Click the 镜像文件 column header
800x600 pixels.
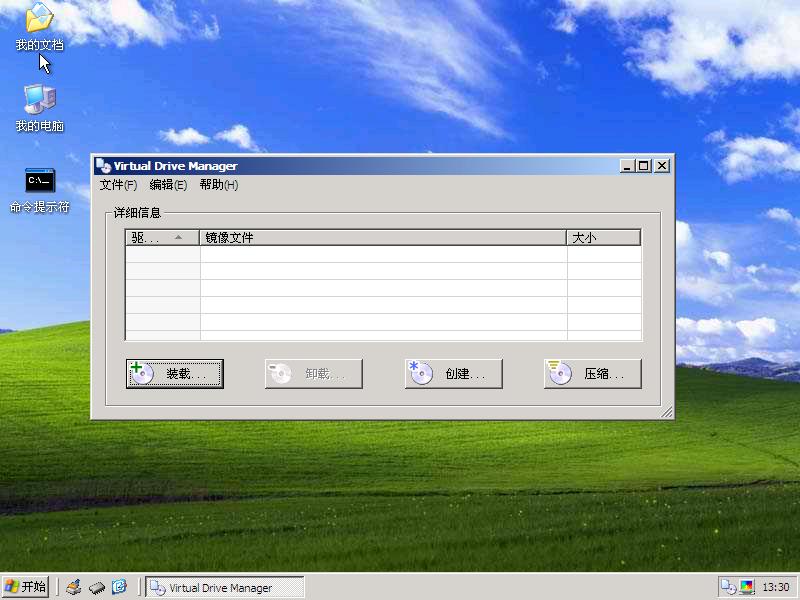point(383,237)
